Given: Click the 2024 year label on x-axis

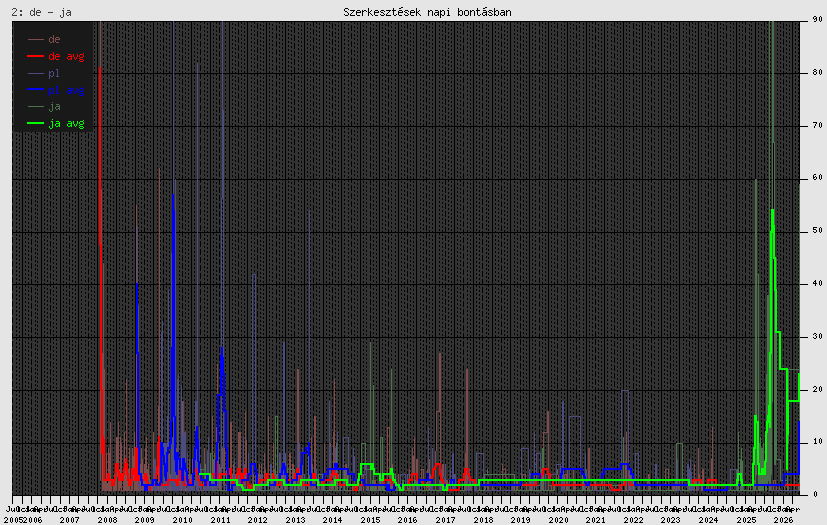Looking at the screenshot, I should (708, 520).
